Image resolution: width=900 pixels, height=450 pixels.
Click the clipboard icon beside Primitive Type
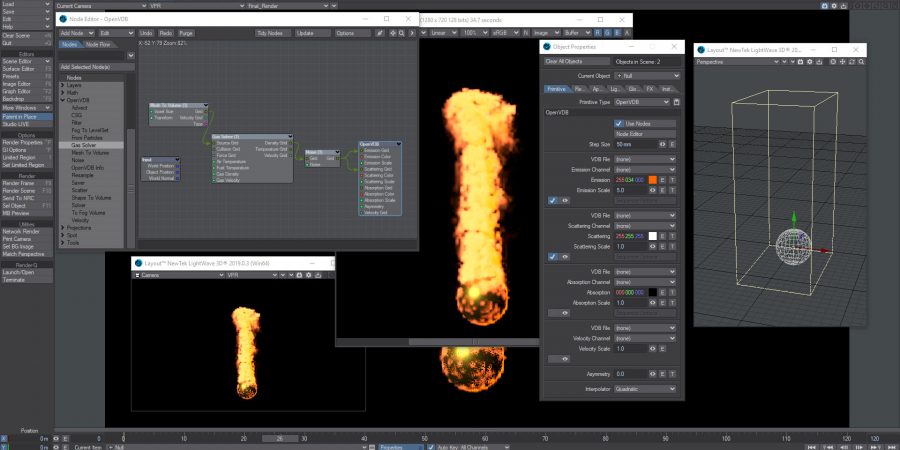tap(677, 101)
